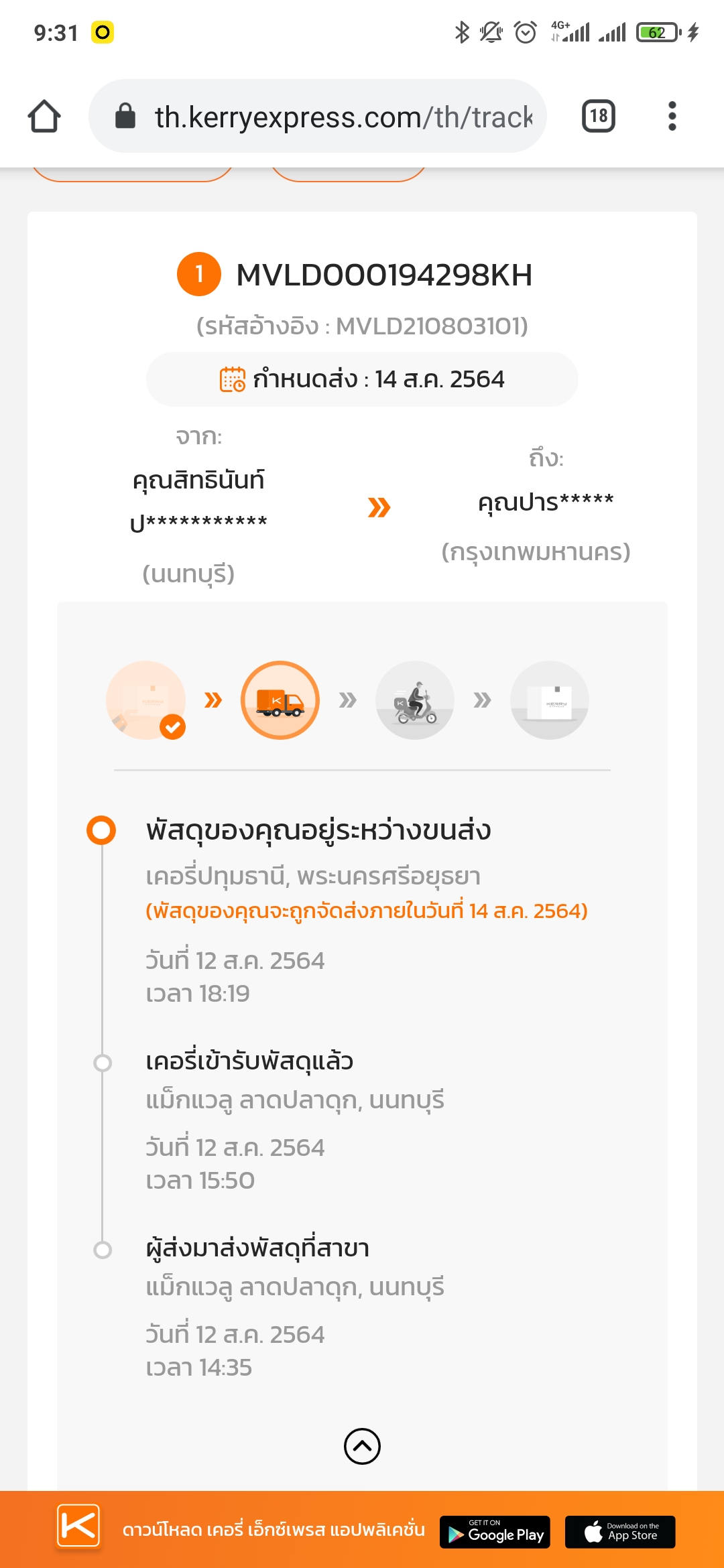Tap the motorcycle courier delivery status icon
Screen dimensions: 724x1568
(415, 700)
